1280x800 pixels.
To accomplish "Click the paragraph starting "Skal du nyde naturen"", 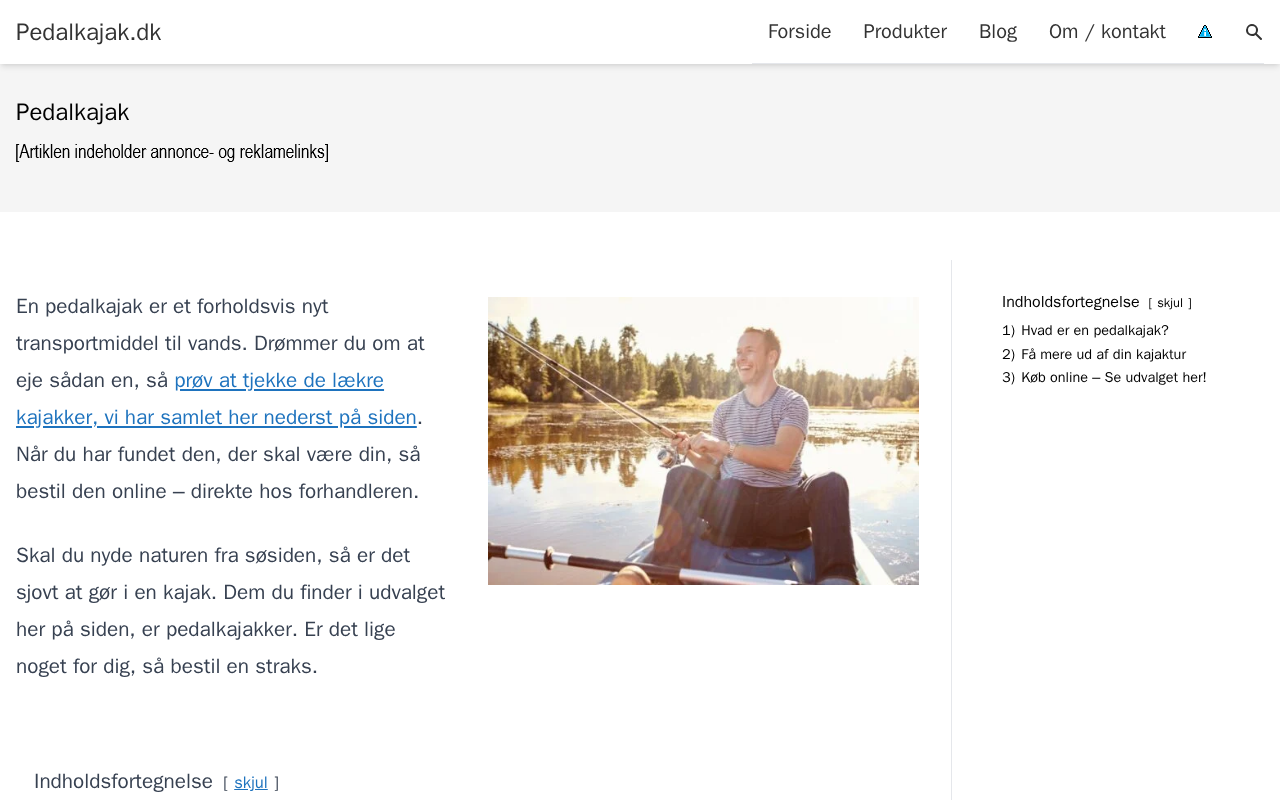I will click(230, 611).
